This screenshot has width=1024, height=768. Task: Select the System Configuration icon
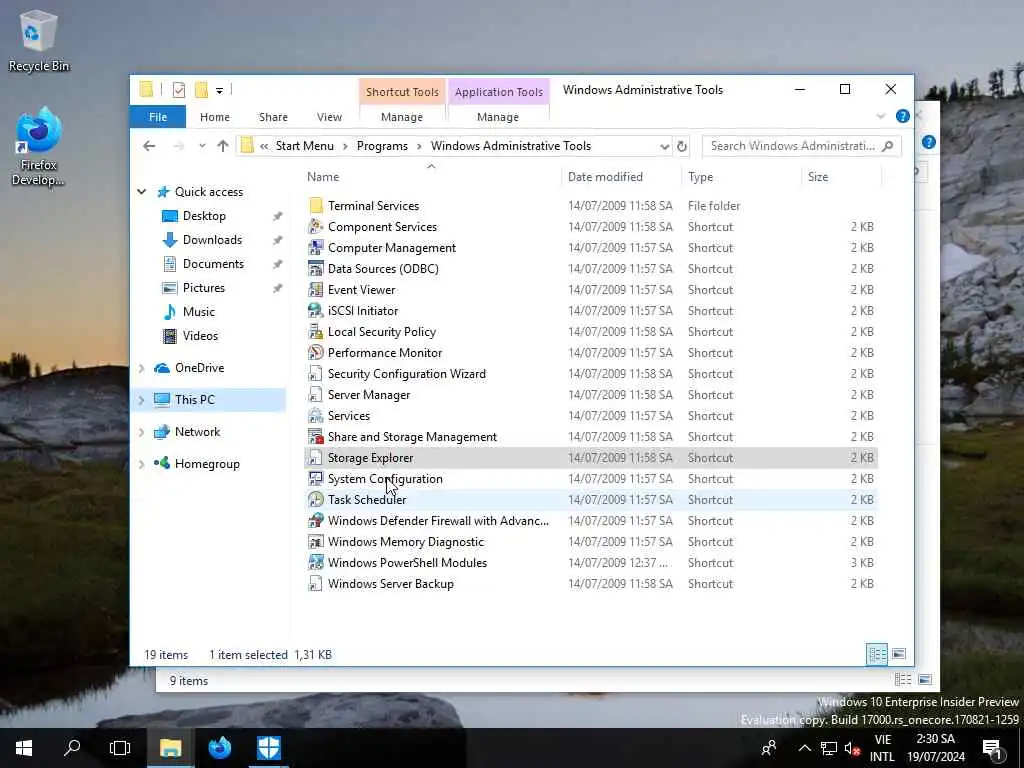click(x=316, y=479)
